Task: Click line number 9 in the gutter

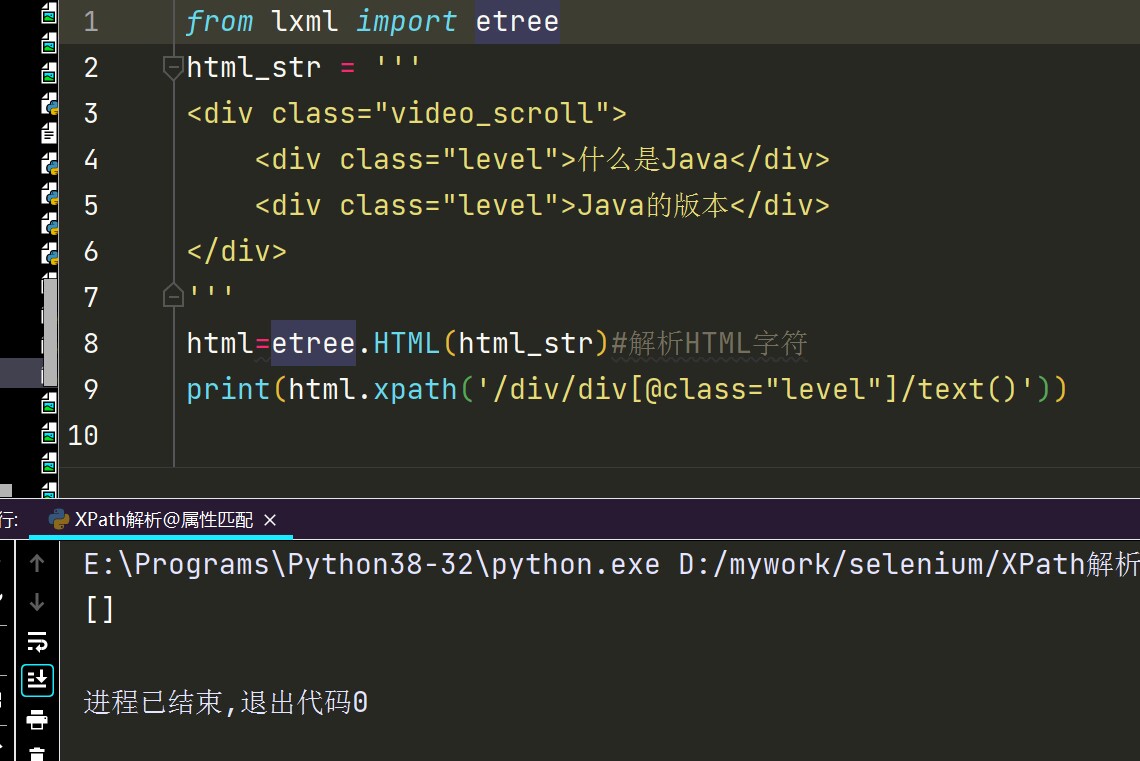Action: tap(90, 389)
